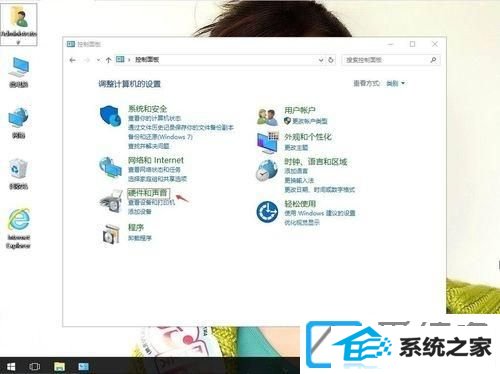The image size is (500, 374).
Task: Go up one level with up arrow
Action: click(x=108, y=60)
